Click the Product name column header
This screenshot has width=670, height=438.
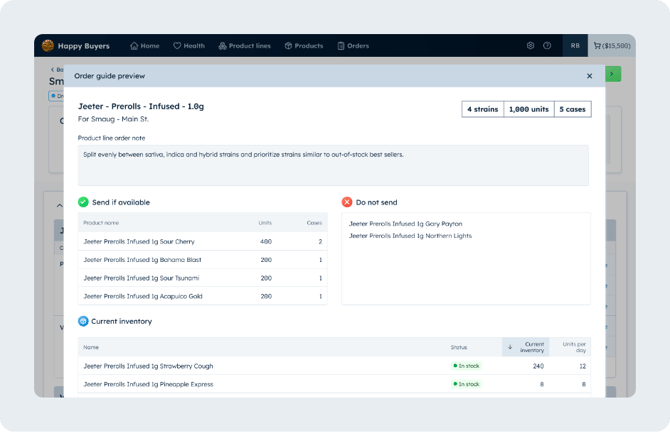point(101,223)
